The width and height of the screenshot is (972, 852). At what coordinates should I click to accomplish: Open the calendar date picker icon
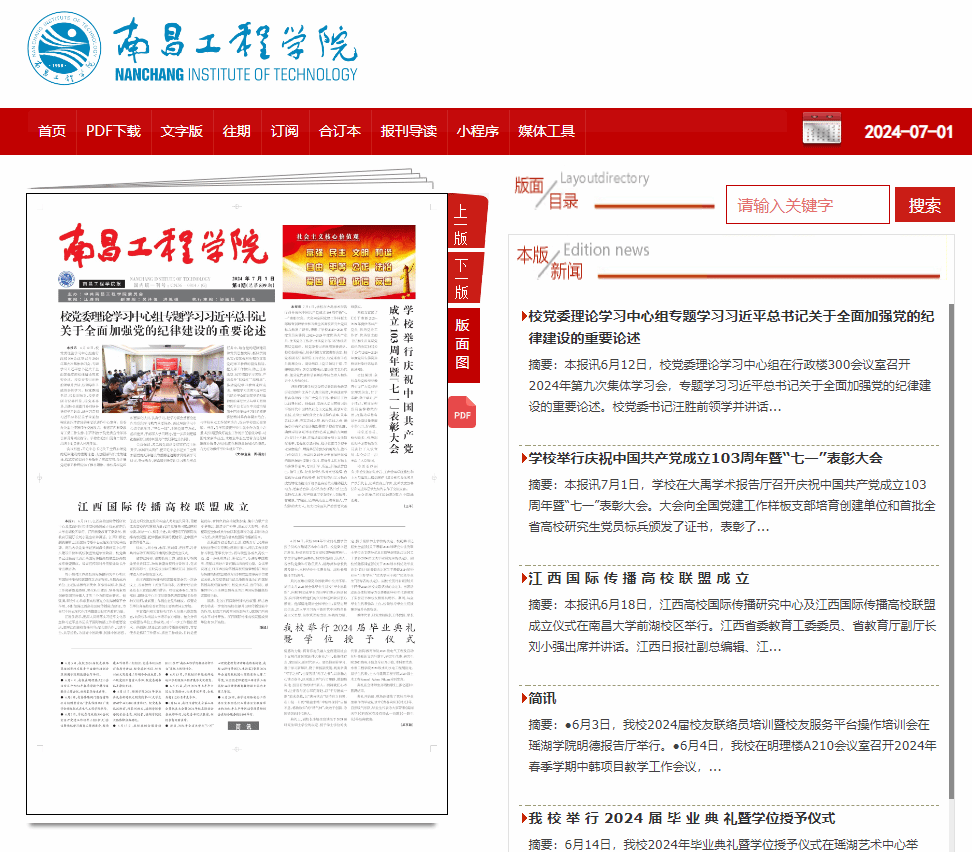tap(821, 128)
